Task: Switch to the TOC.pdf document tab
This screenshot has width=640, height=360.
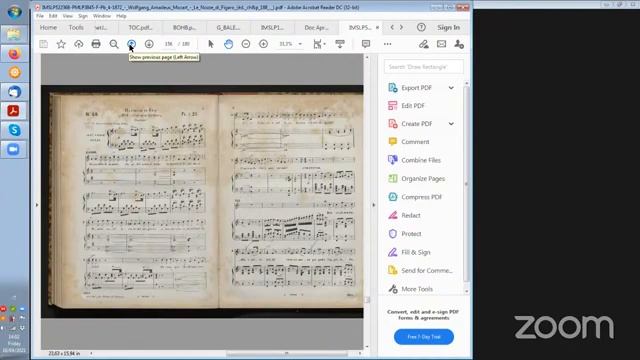Action: click(140, 27)
